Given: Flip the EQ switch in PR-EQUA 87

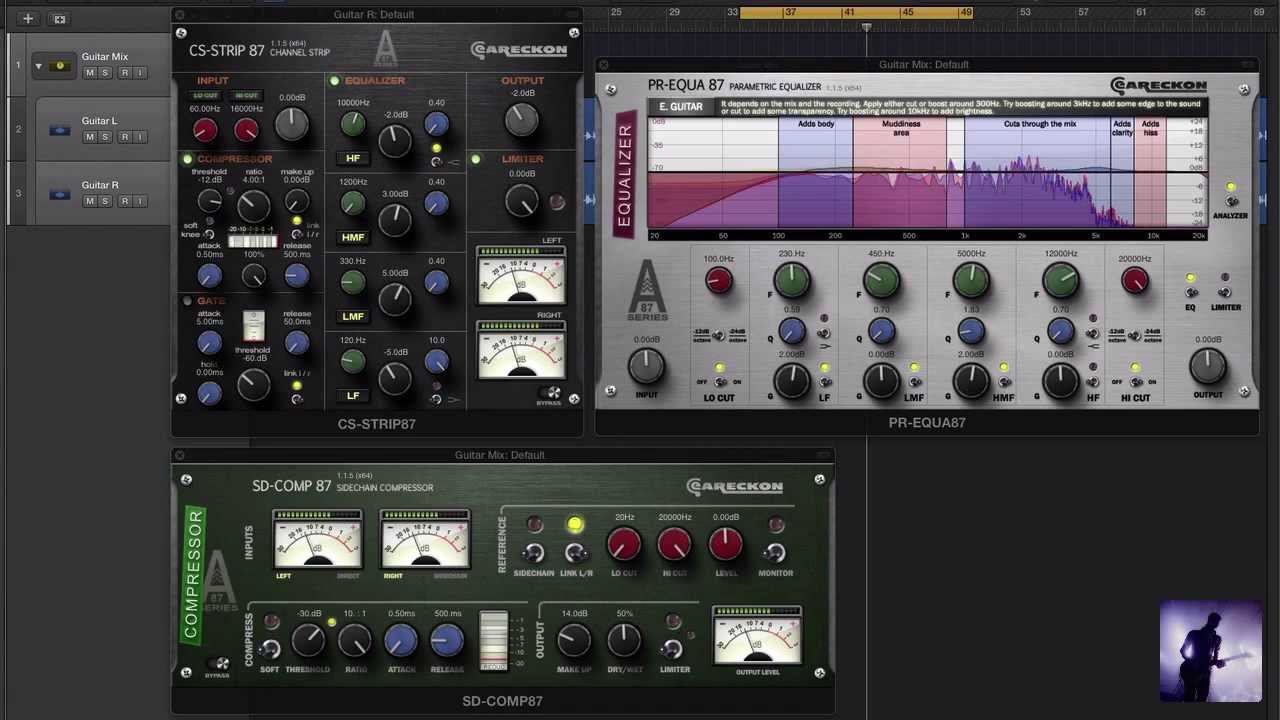Looking at the screenshot, I should point(1191,292).
